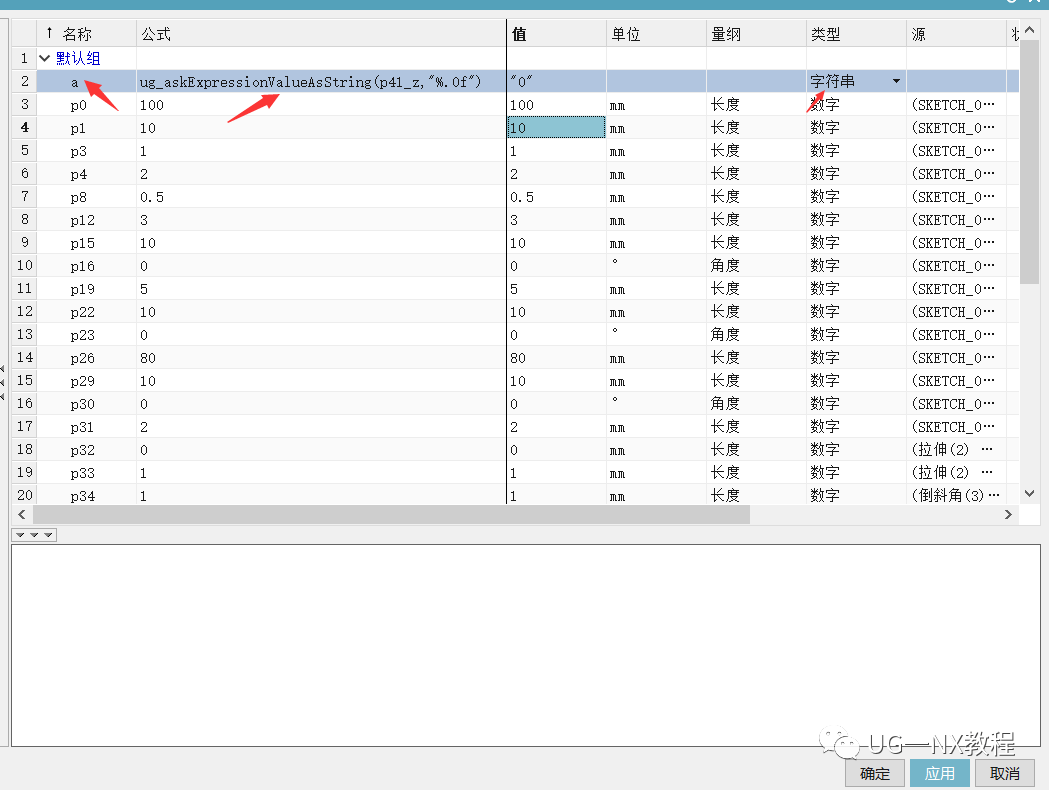Click row number 10 header

coord(24,266)
